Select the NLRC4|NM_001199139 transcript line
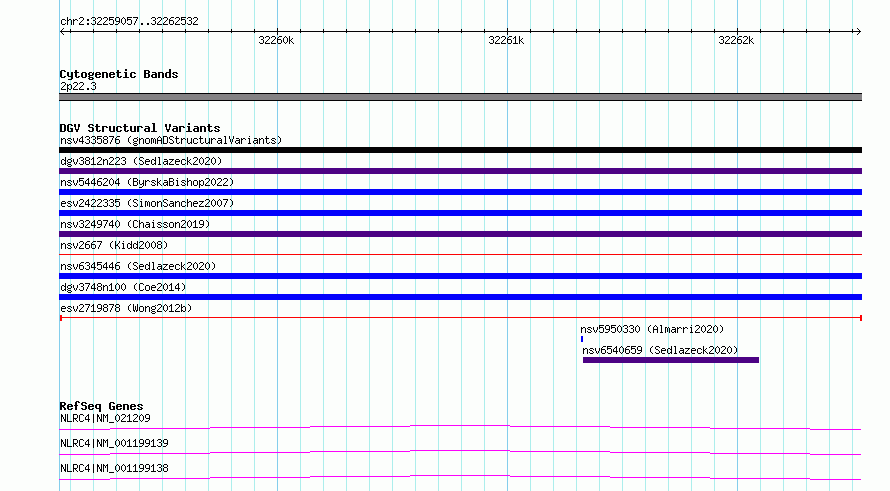Image resolution: width=890 pixels, height=491 pixels. pos(460,452)
